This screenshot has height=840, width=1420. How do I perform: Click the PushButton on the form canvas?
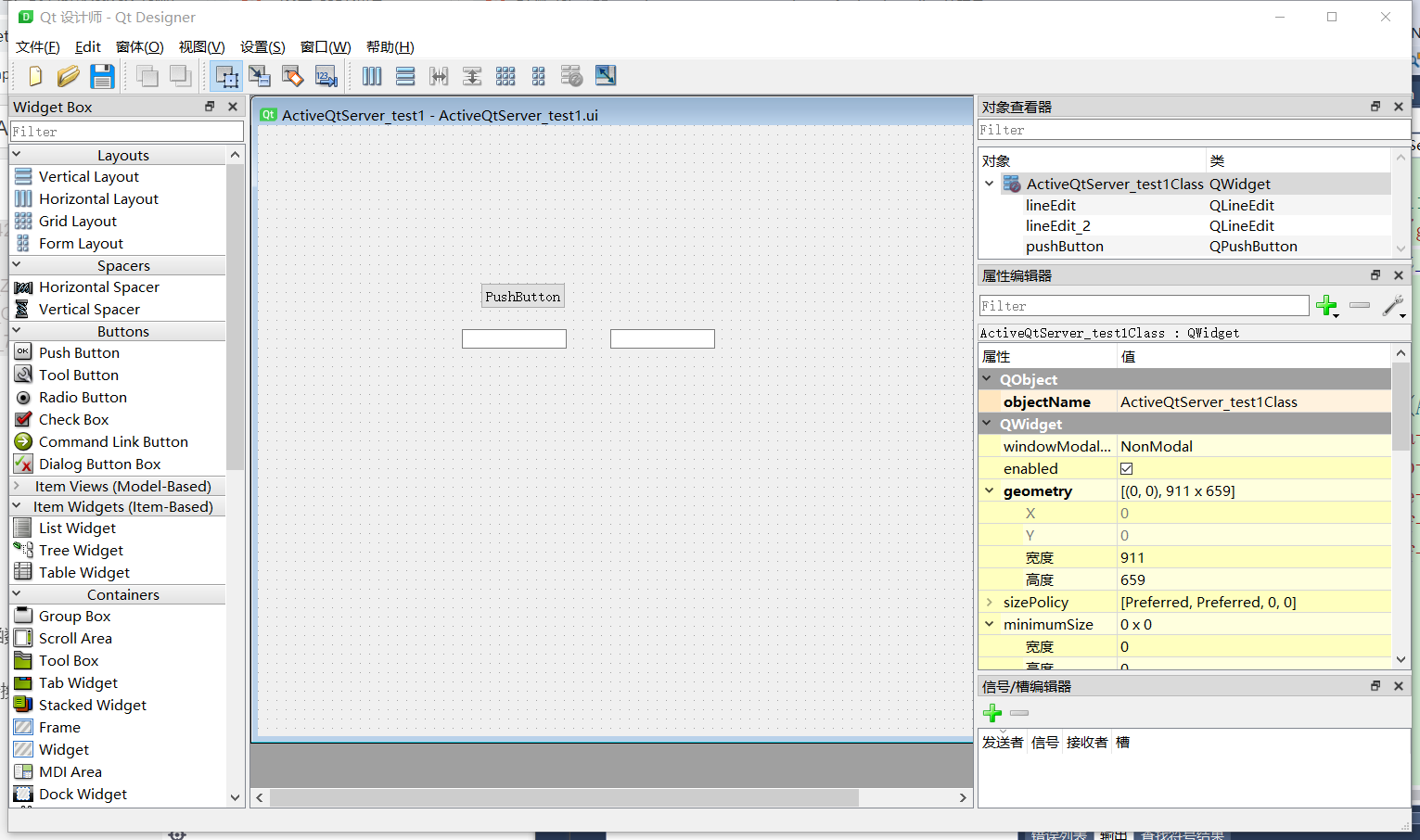(x=522, y=295)
